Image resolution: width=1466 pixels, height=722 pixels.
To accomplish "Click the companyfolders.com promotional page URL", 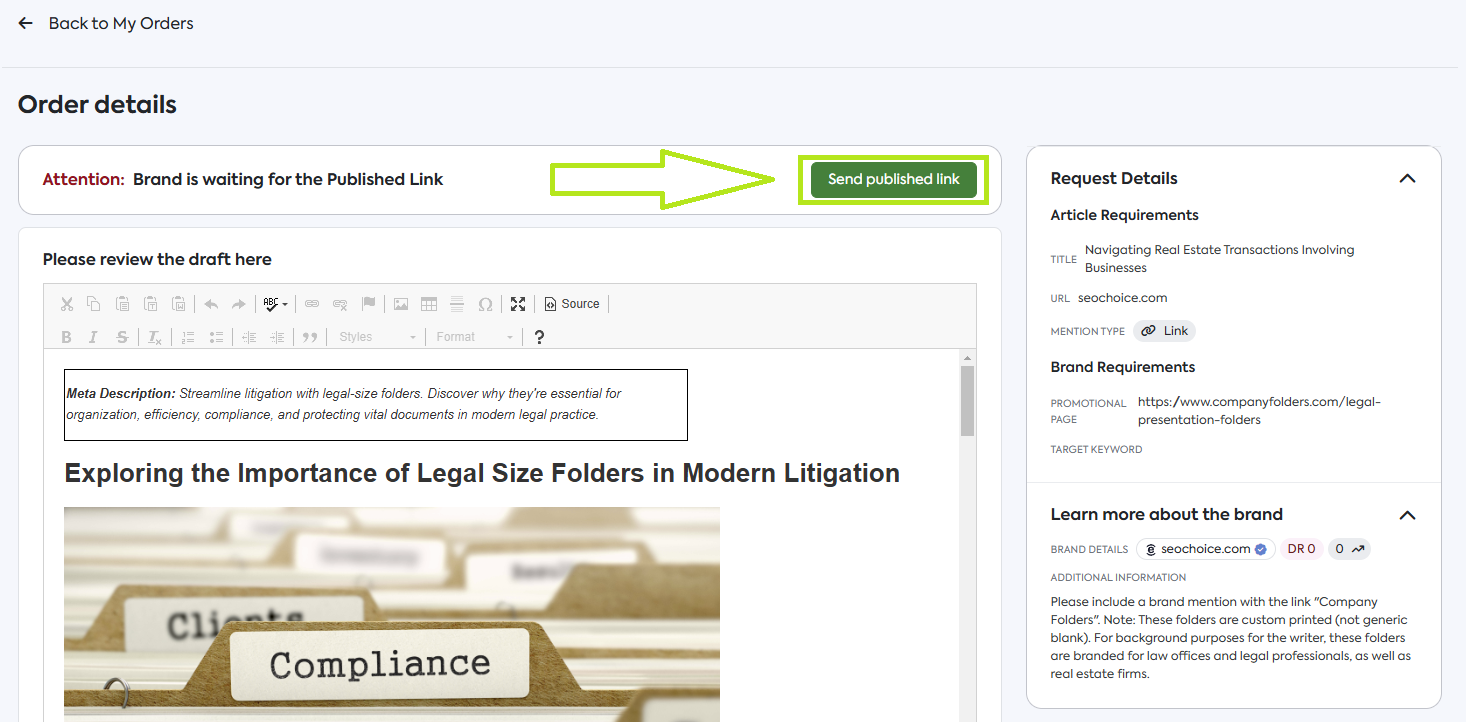I will point(1259,411).
